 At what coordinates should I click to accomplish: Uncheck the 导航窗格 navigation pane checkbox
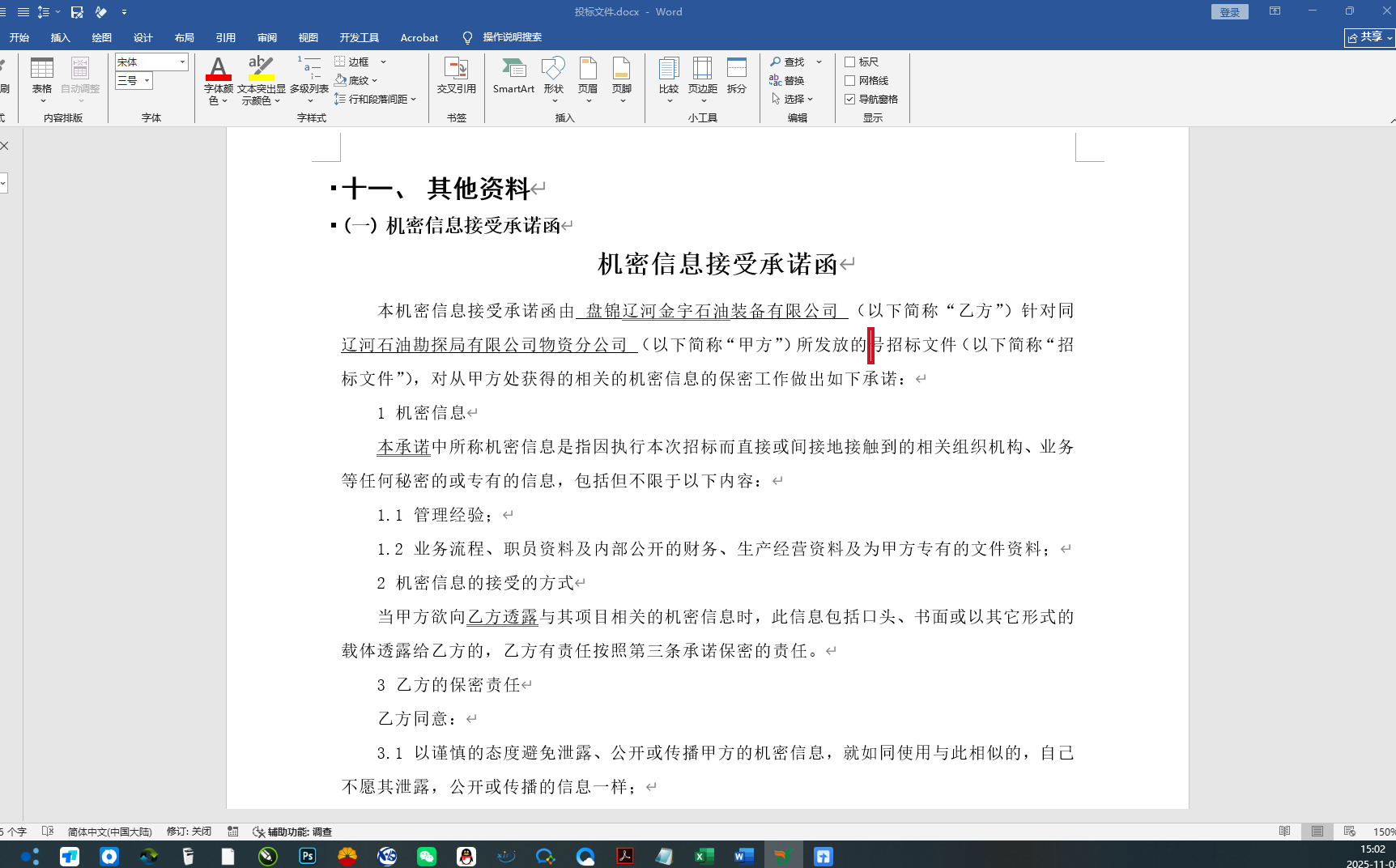(x=850, y=99)
